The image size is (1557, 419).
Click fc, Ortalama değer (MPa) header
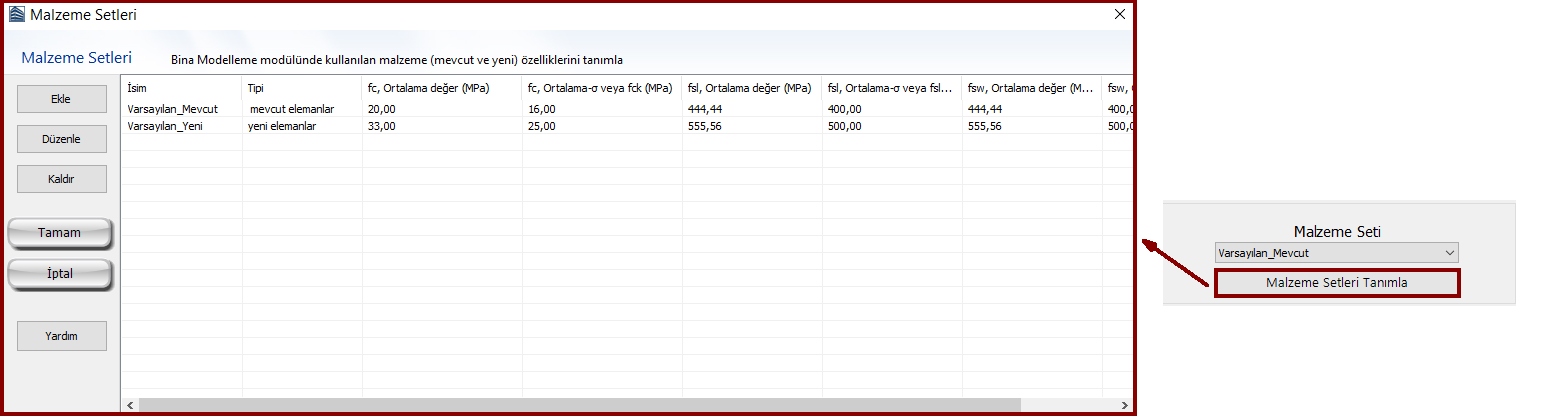[x=441, y=88]
